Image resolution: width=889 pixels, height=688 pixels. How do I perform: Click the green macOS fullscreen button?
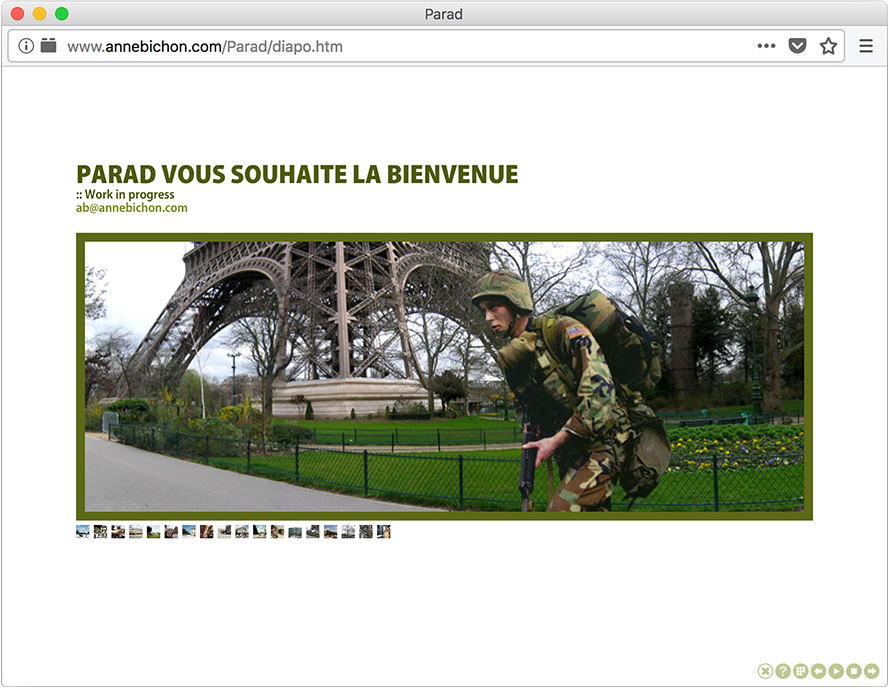pyautogui.click(x=61, y=14)
